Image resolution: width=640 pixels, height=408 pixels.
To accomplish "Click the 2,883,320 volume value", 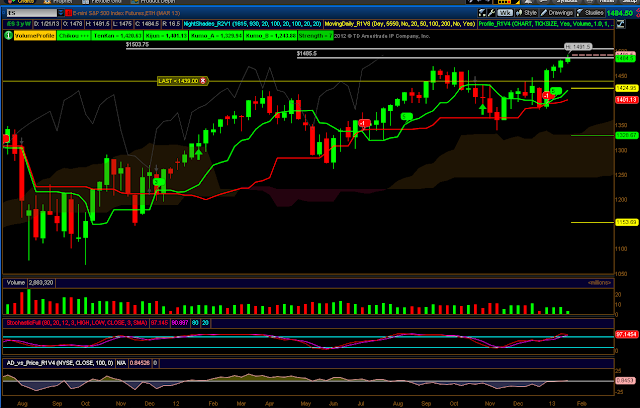I will pyautogui.click(x=41, y=283).
